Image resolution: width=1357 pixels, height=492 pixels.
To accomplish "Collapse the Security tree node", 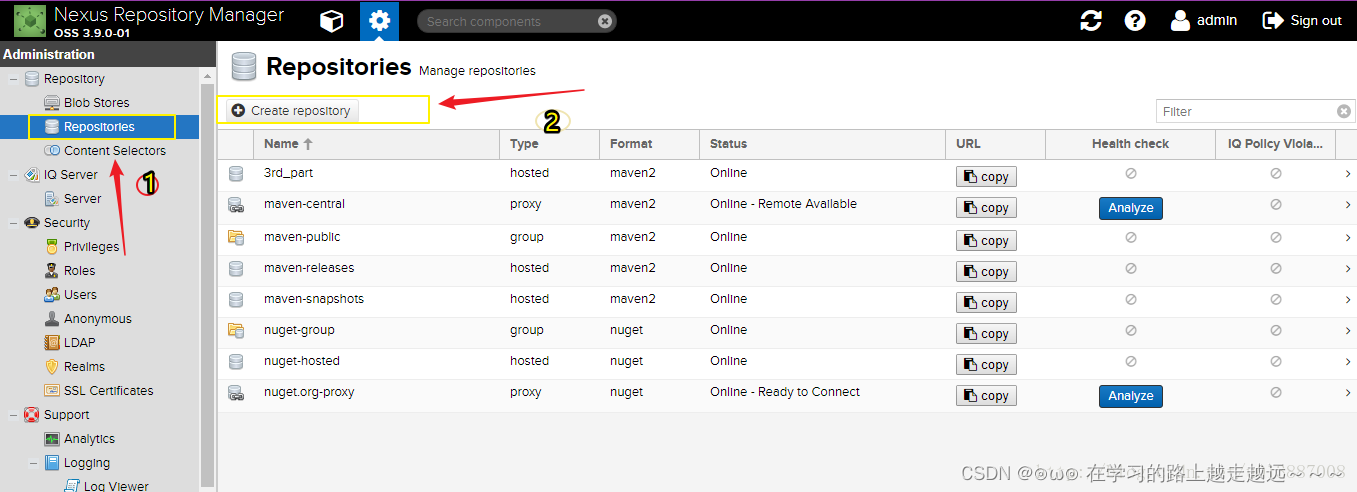I will (13, 223).
